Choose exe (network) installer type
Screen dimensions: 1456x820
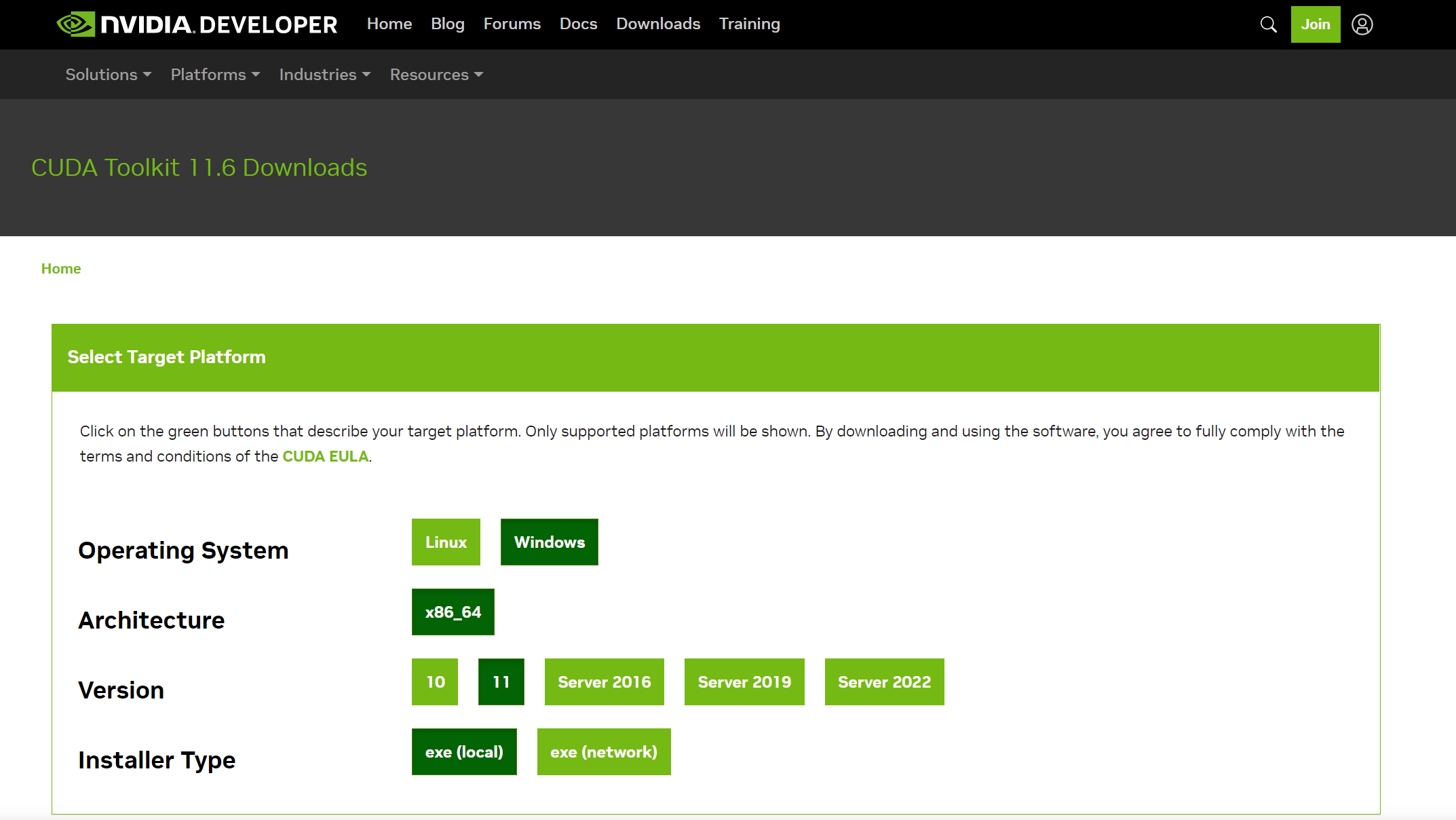click(604, 751)
